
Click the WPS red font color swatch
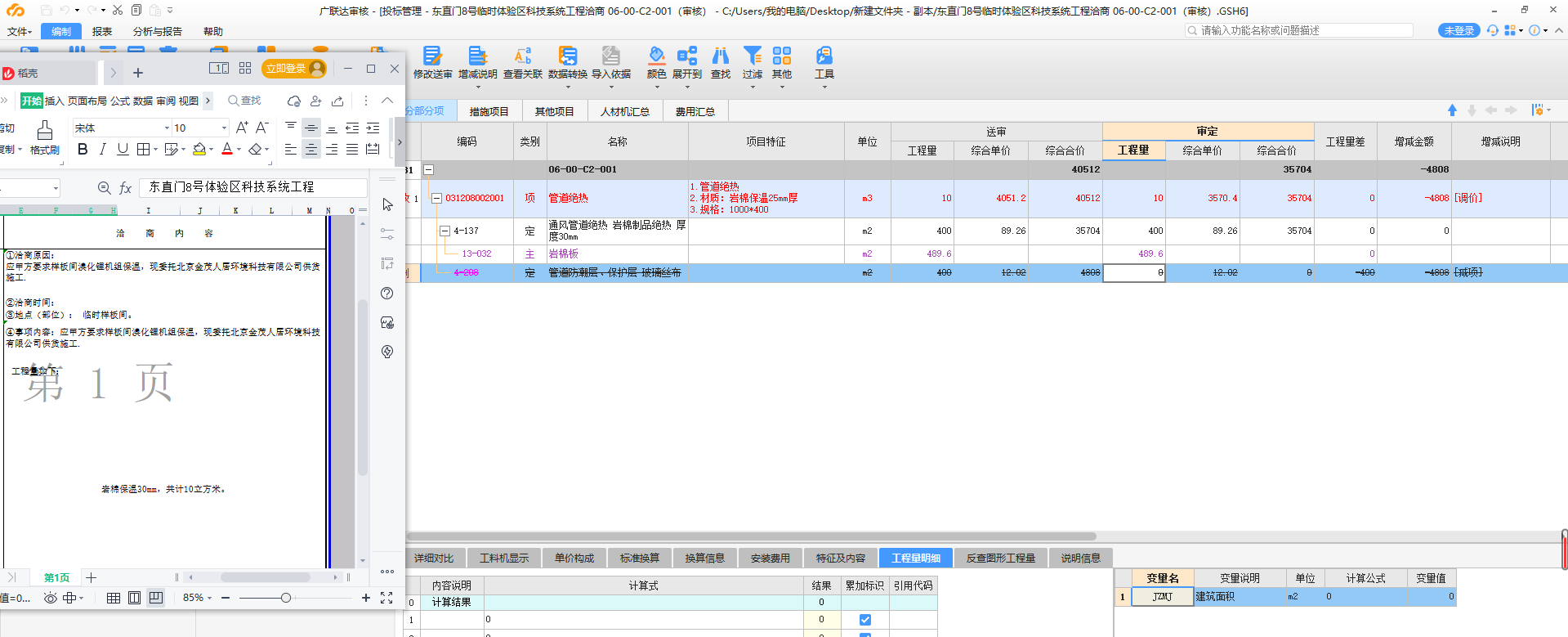(227, 149)
